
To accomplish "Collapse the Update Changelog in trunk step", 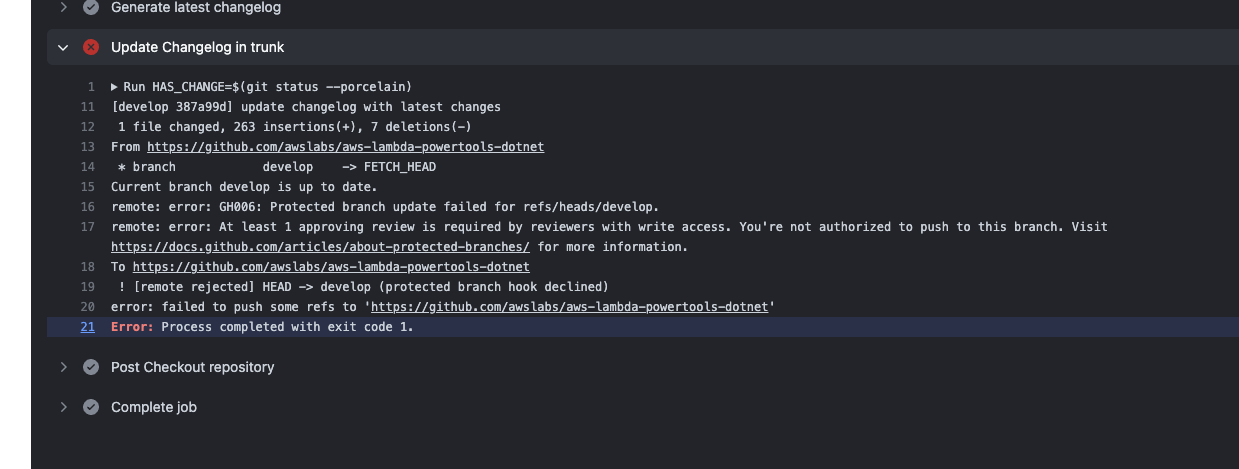I will 63,47.
